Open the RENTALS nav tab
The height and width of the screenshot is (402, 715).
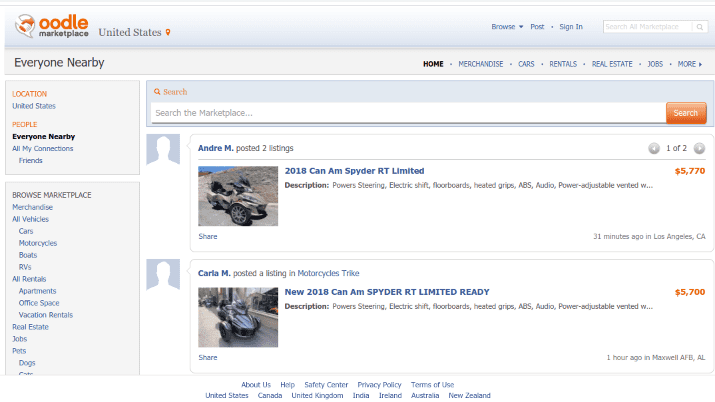[x=563, y=64]
